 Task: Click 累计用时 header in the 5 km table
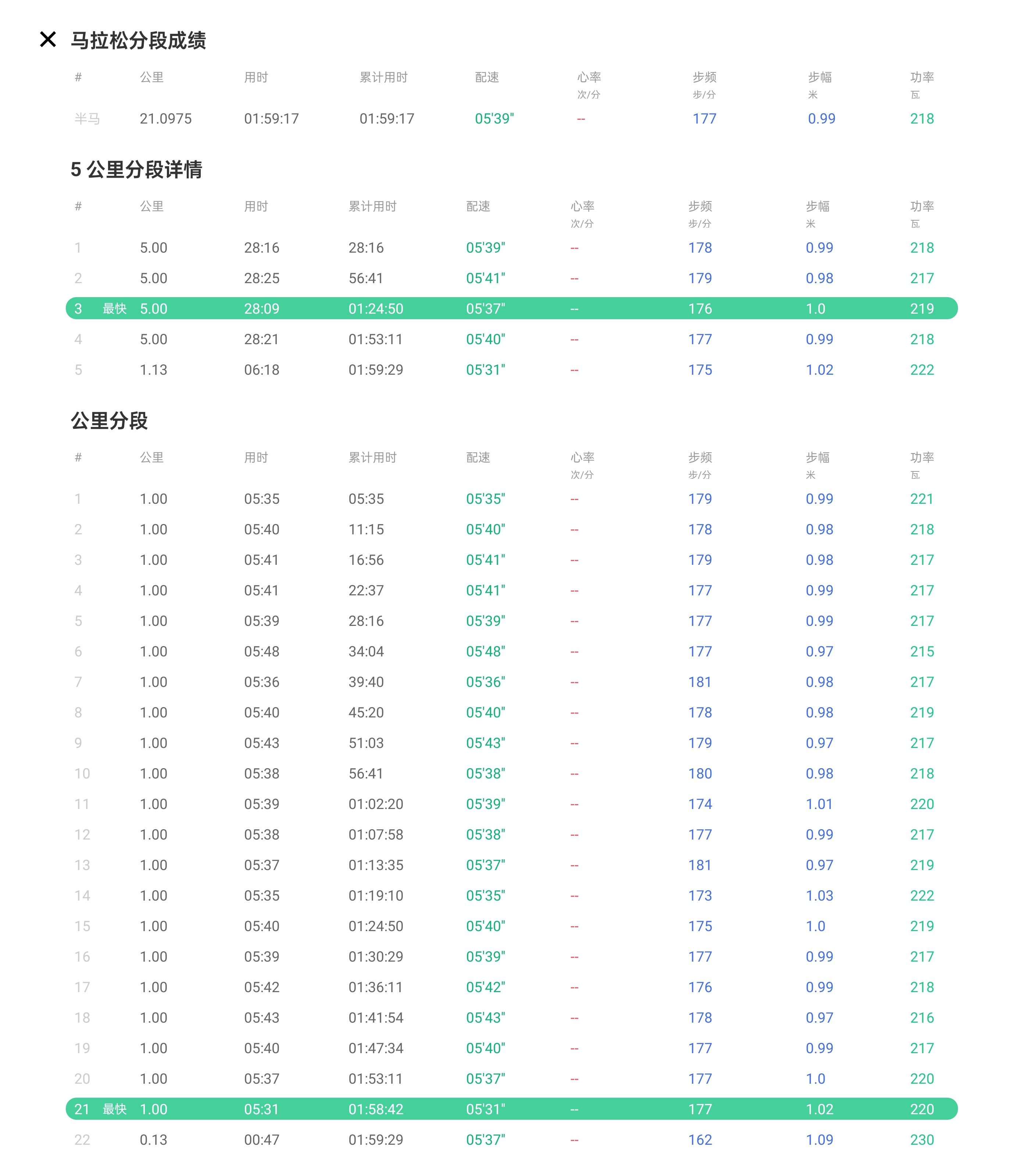point(372,207)
